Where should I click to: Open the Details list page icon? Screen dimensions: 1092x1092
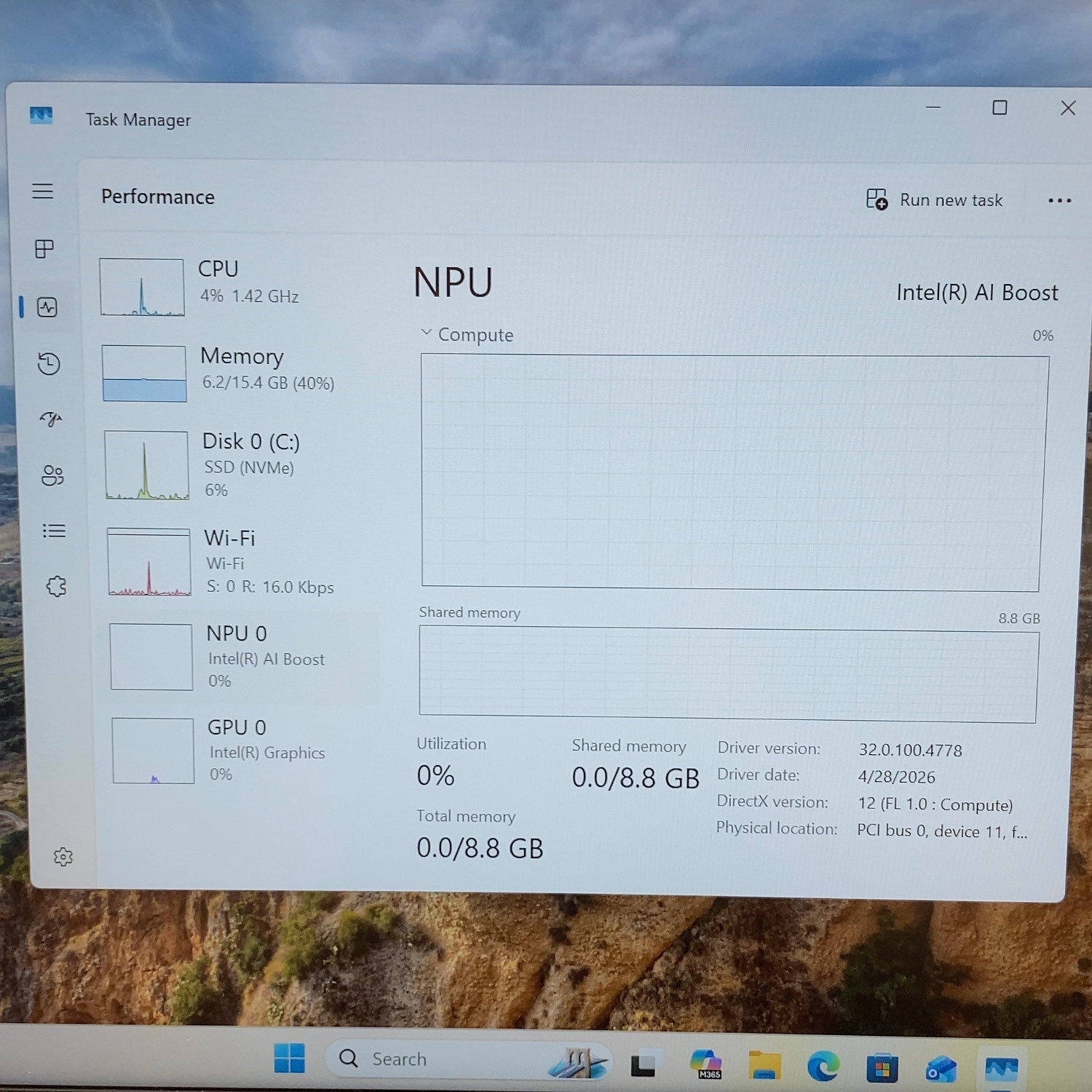click(x=54, y=531)
